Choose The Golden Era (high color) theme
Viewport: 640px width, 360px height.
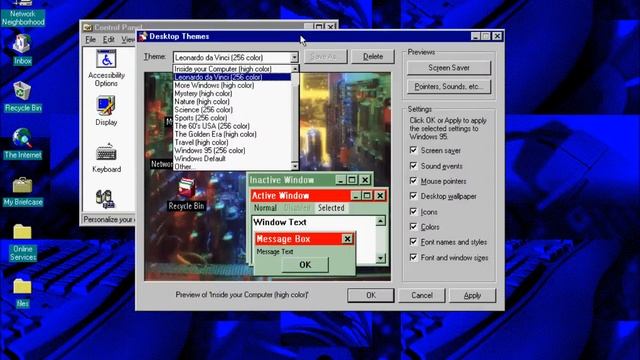click(232, 134)
